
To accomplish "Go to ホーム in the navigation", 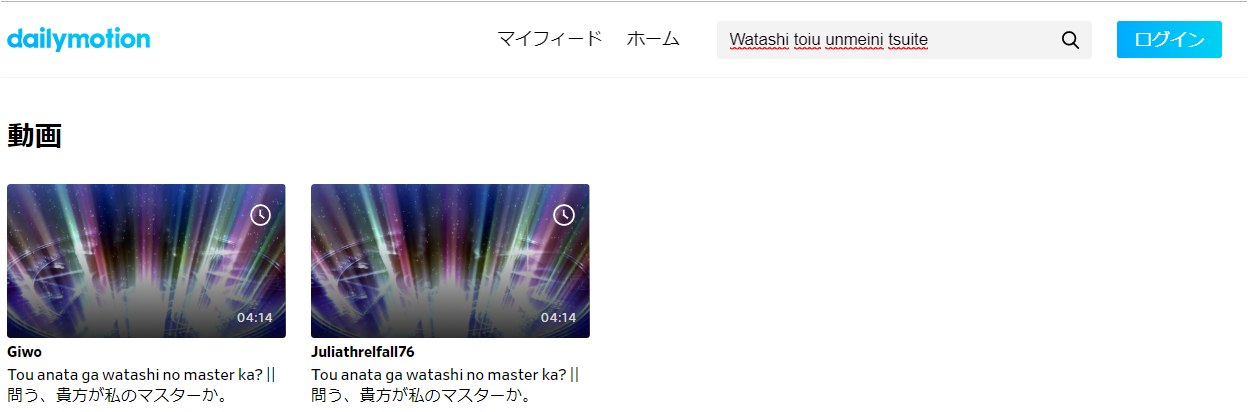I will coord(653,39).
